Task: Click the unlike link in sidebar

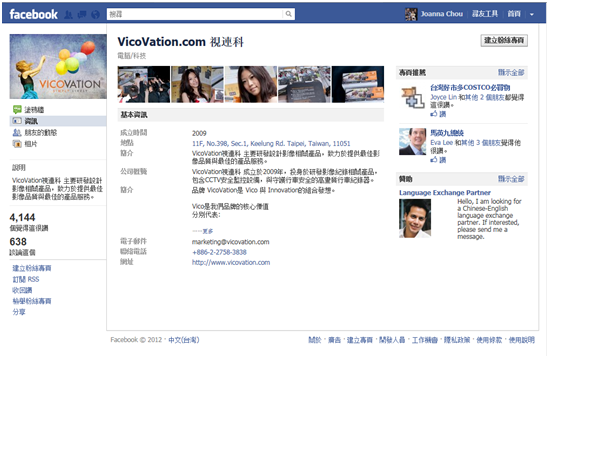Action: (22, 290)
